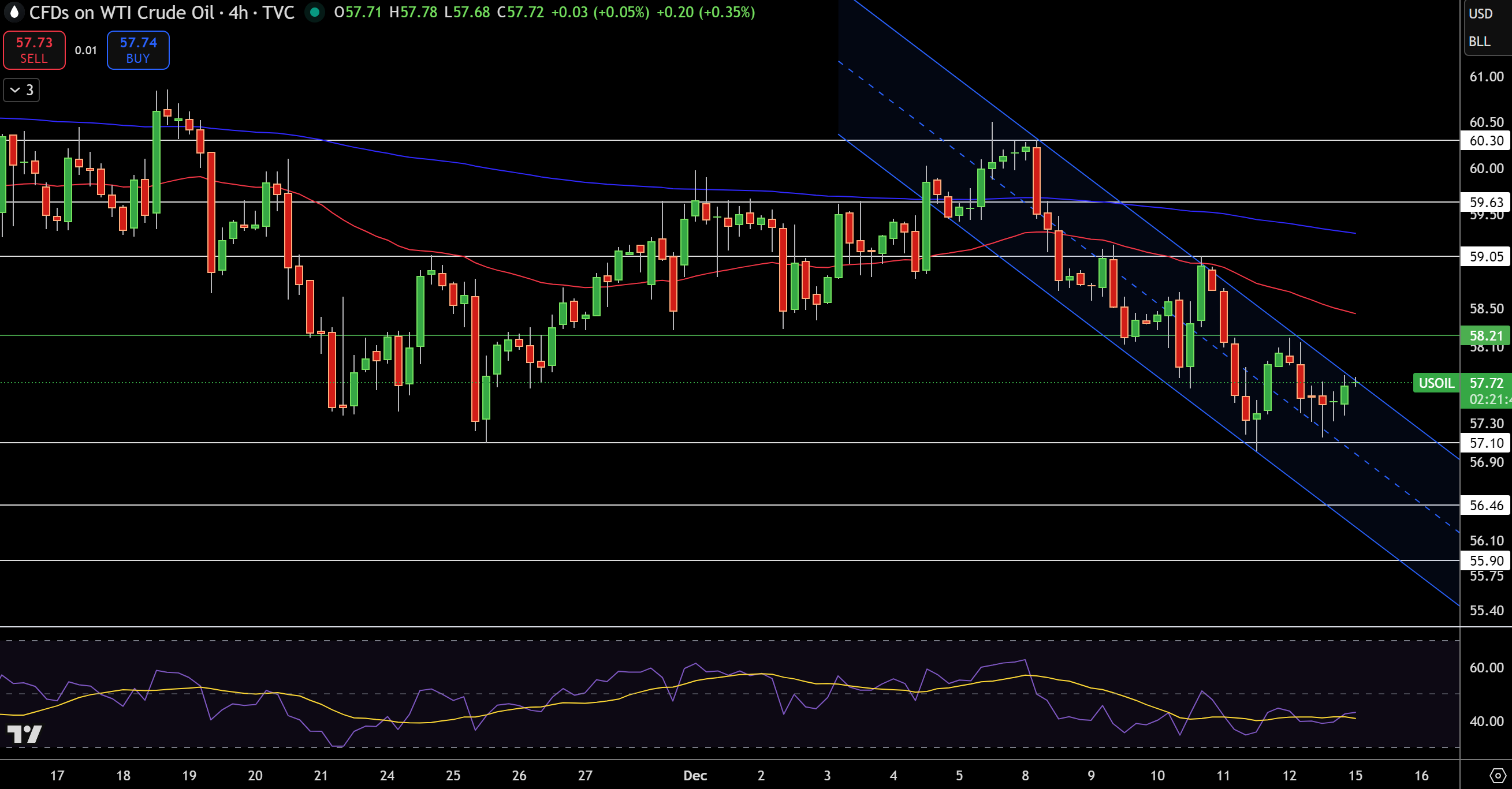Click the 58.21 green price label
1512x789 pixels.
(x=1485, y=335)
